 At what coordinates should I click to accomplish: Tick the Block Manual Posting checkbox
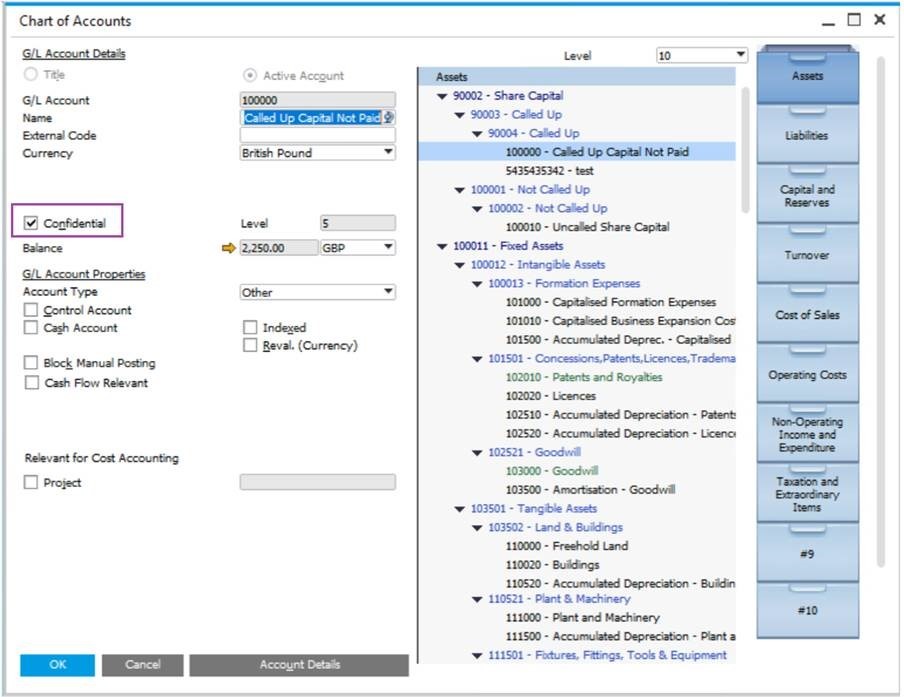point(32,364)
